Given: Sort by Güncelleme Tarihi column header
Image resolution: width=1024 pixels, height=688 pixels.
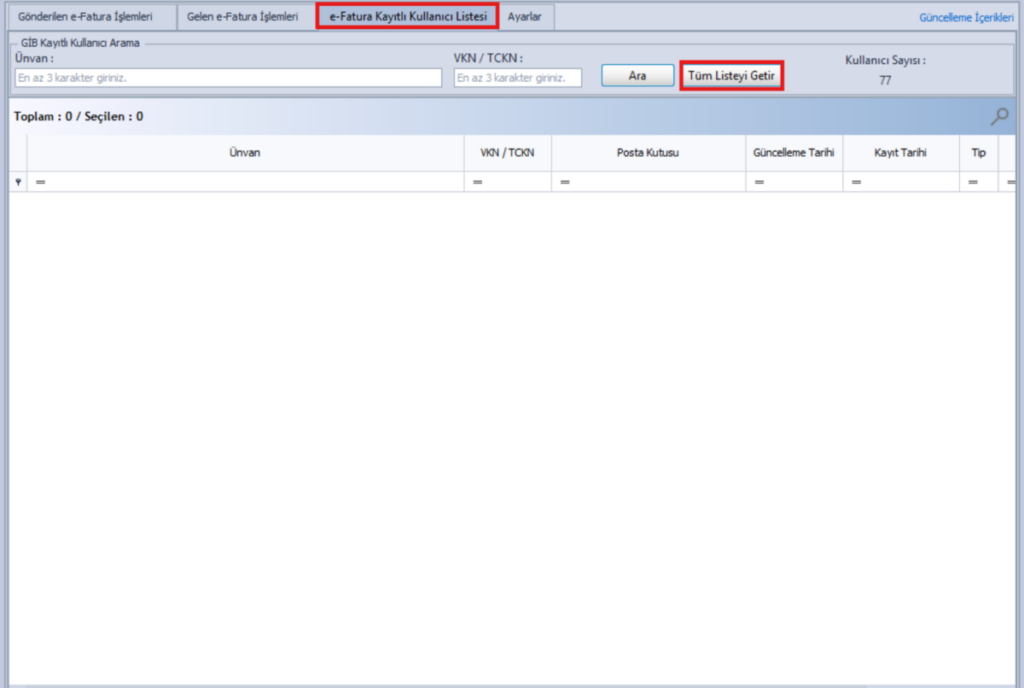Looking at the screenshot, I should [793, 153].
